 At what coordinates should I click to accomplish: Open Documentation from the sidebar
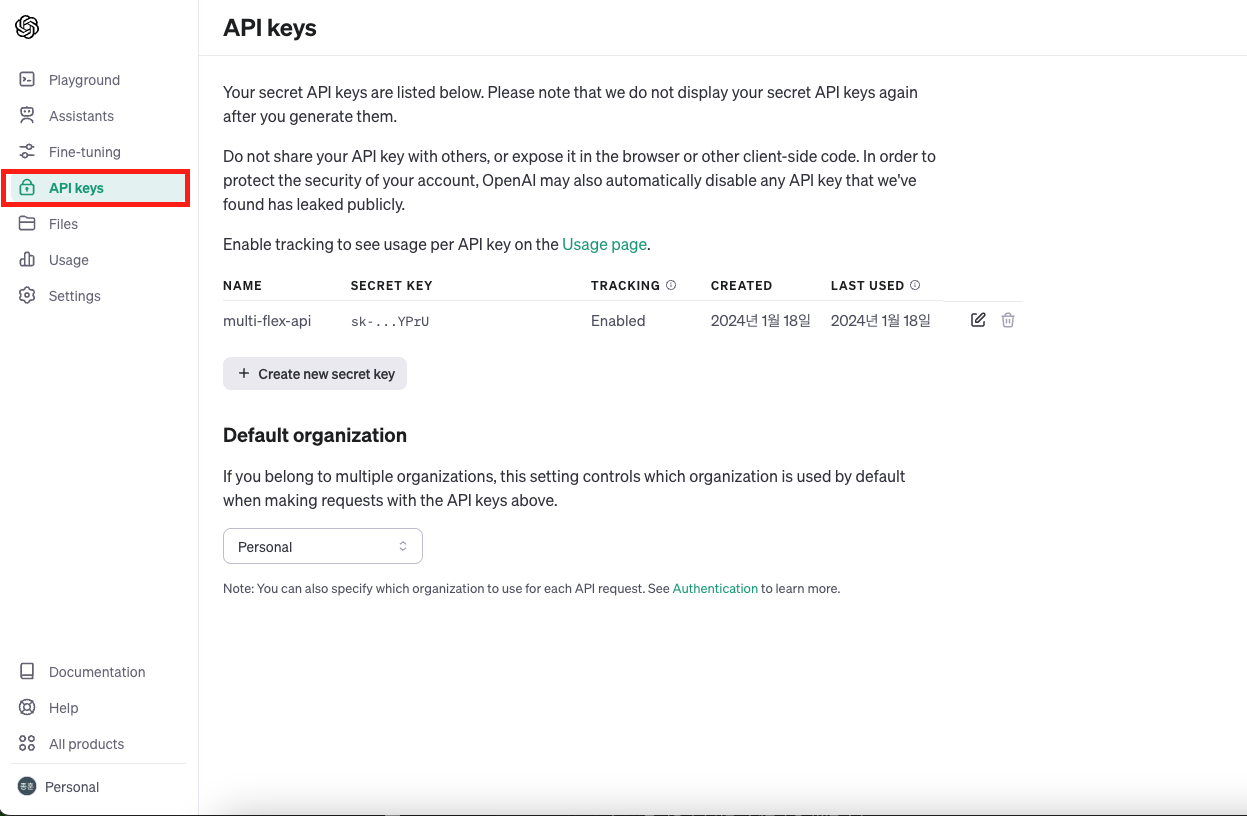(96, 672)
